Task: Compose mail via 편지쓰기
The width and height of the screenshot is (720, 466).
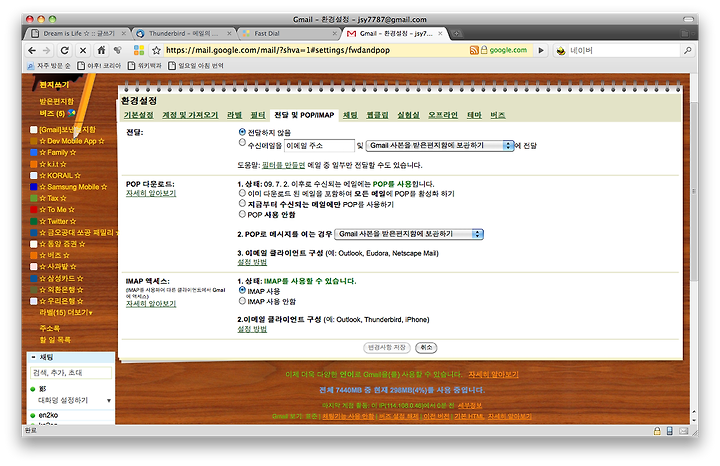Action: point(54,85)
